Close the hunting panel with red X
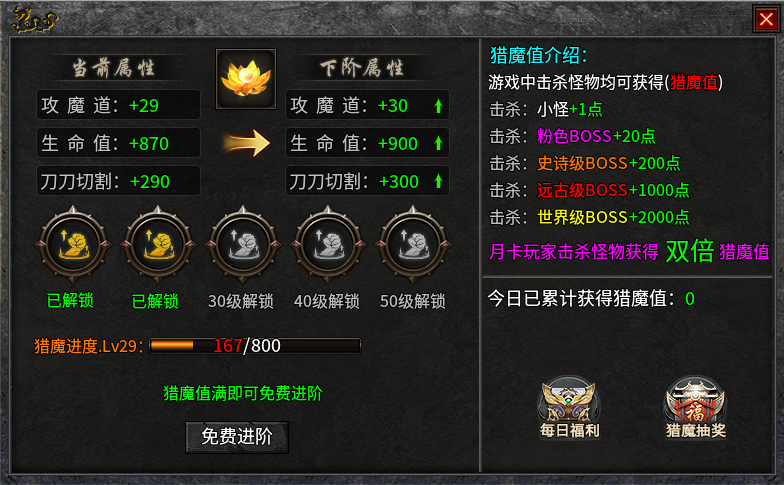 (766, 20)
